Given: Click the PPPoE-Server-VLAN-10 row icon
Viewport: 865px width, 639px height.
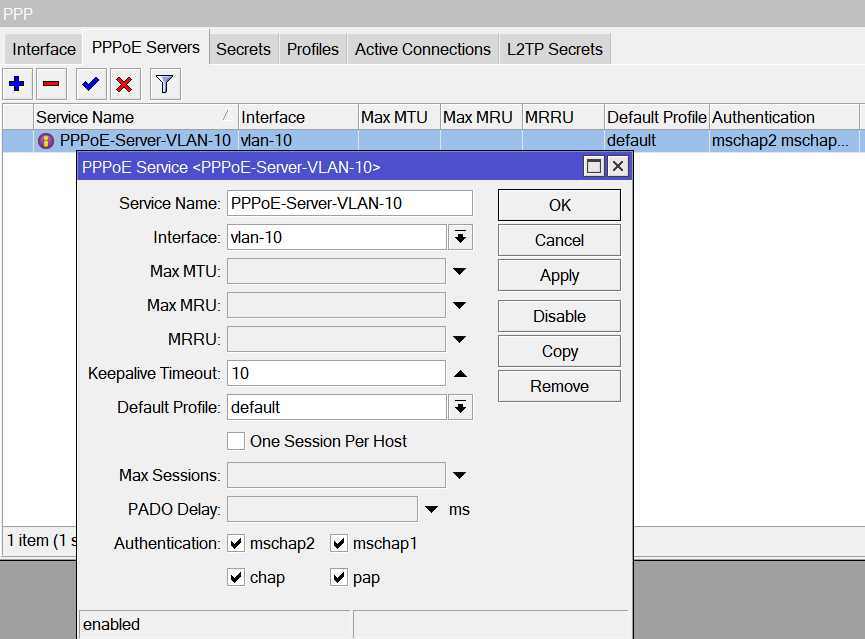Looking at the screenshot, I should point(46,141).
